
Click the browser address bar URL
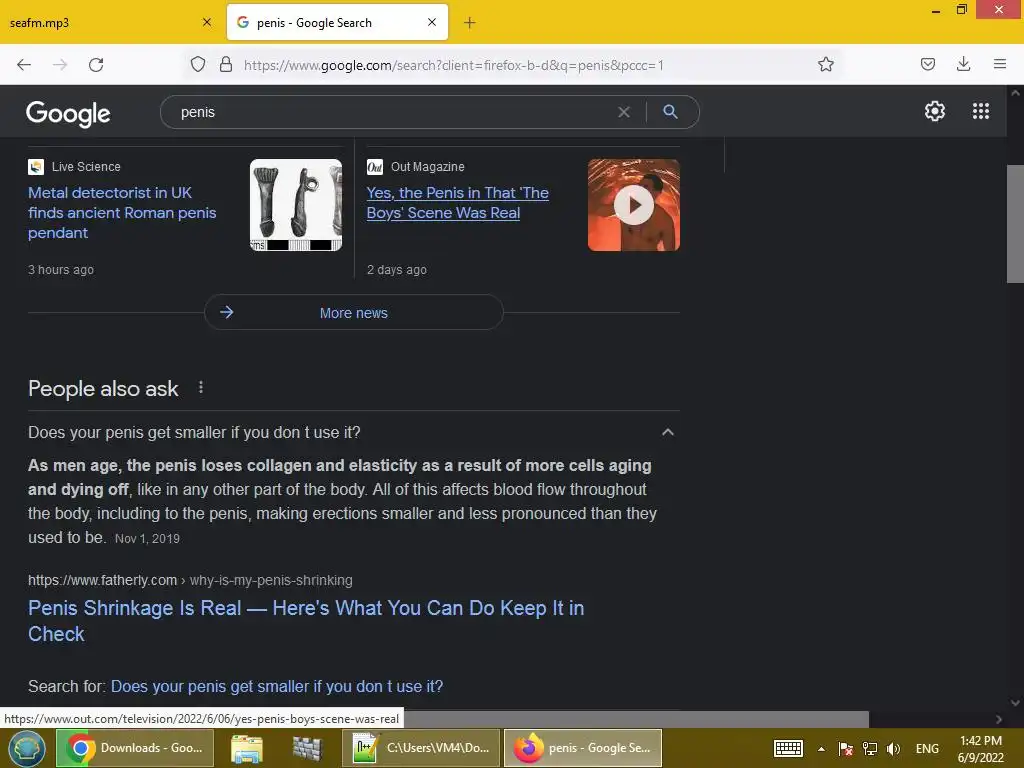(453, 65)
